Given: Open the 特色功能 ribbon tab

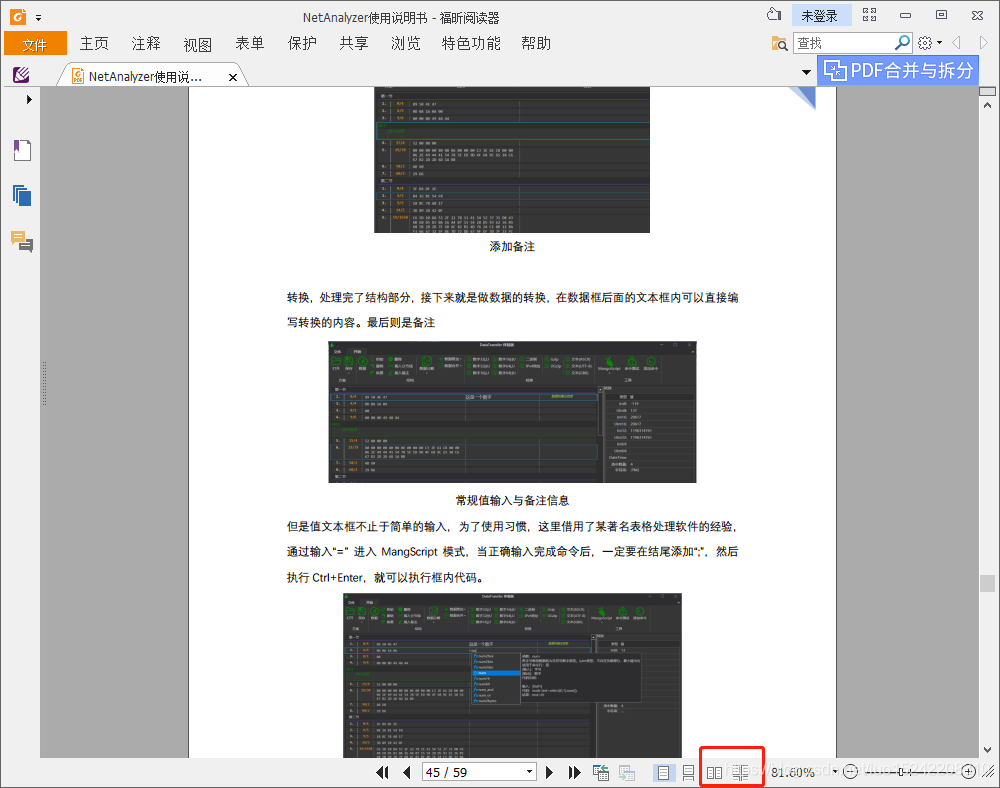Looking at the screenshot, I should point(471,43).
